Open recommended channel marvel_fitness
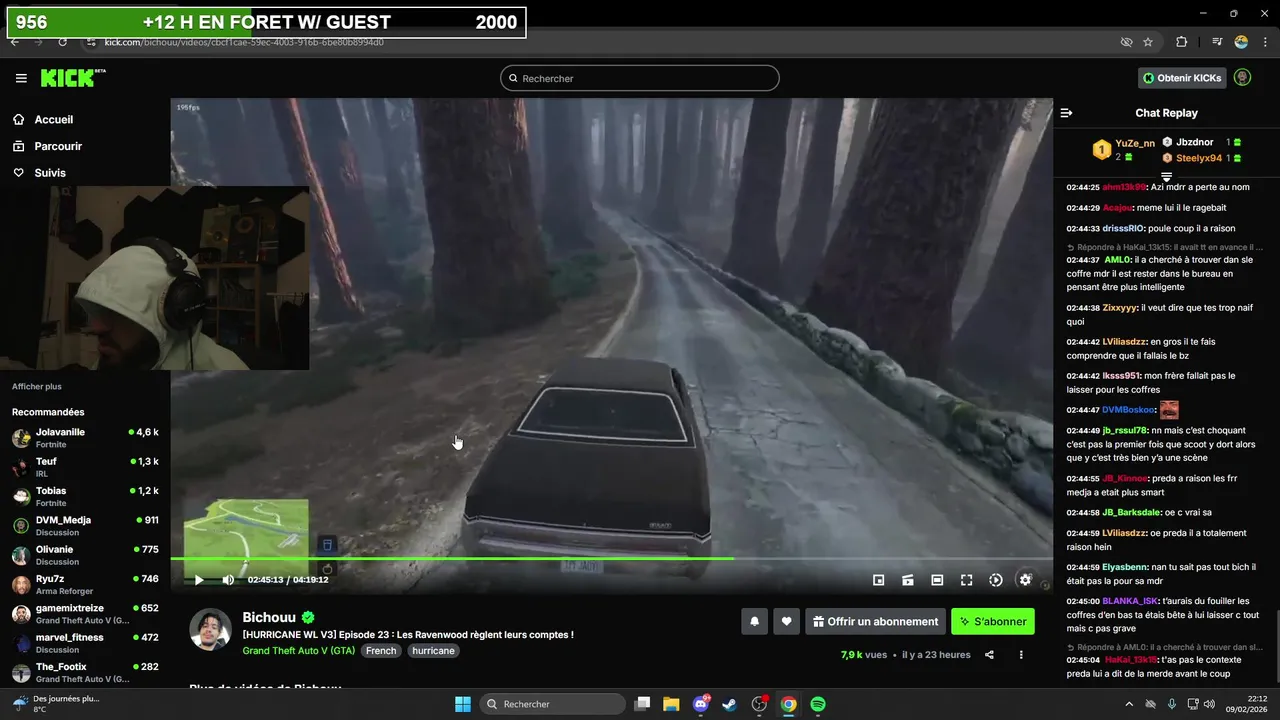Viewport: 1280px width, 720px height. click(85, 643)
